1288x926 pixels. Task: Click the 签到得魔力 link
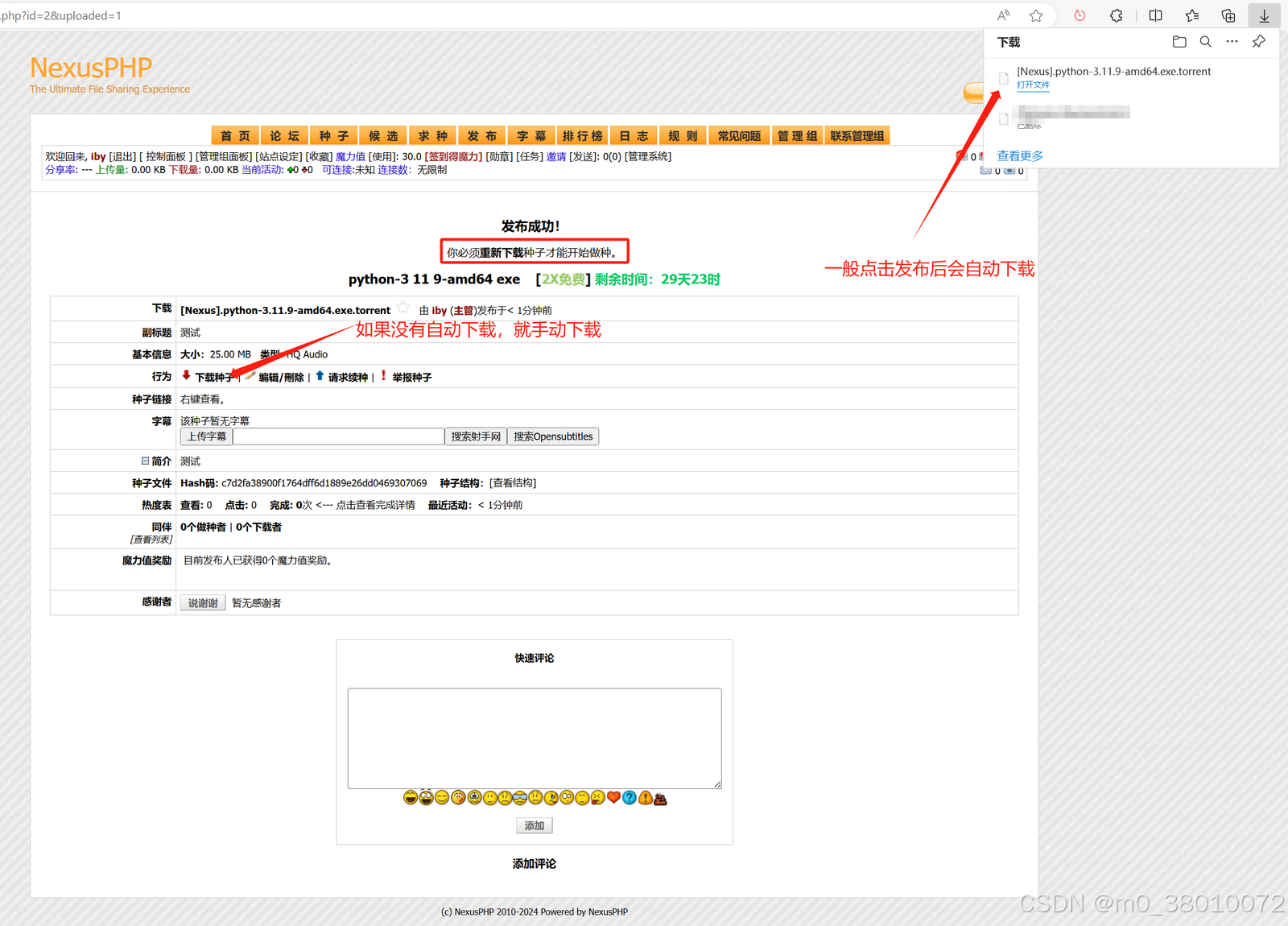[455, 156]
